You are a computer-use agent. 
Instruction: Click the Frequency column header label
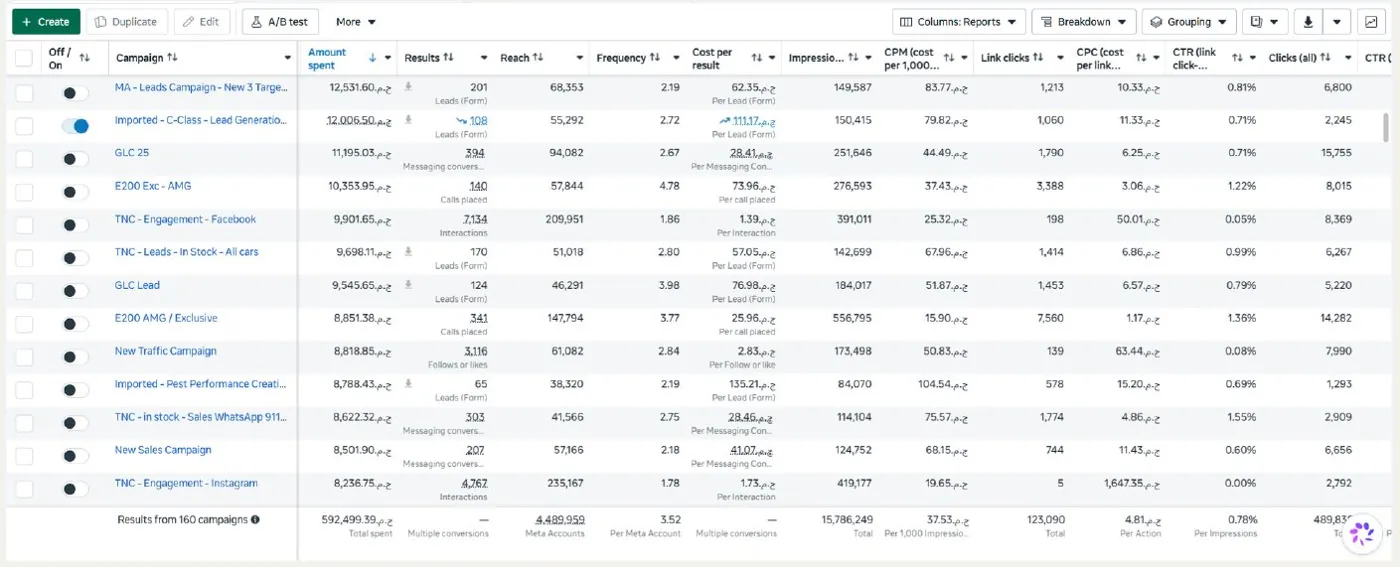[x=621, y=58]
